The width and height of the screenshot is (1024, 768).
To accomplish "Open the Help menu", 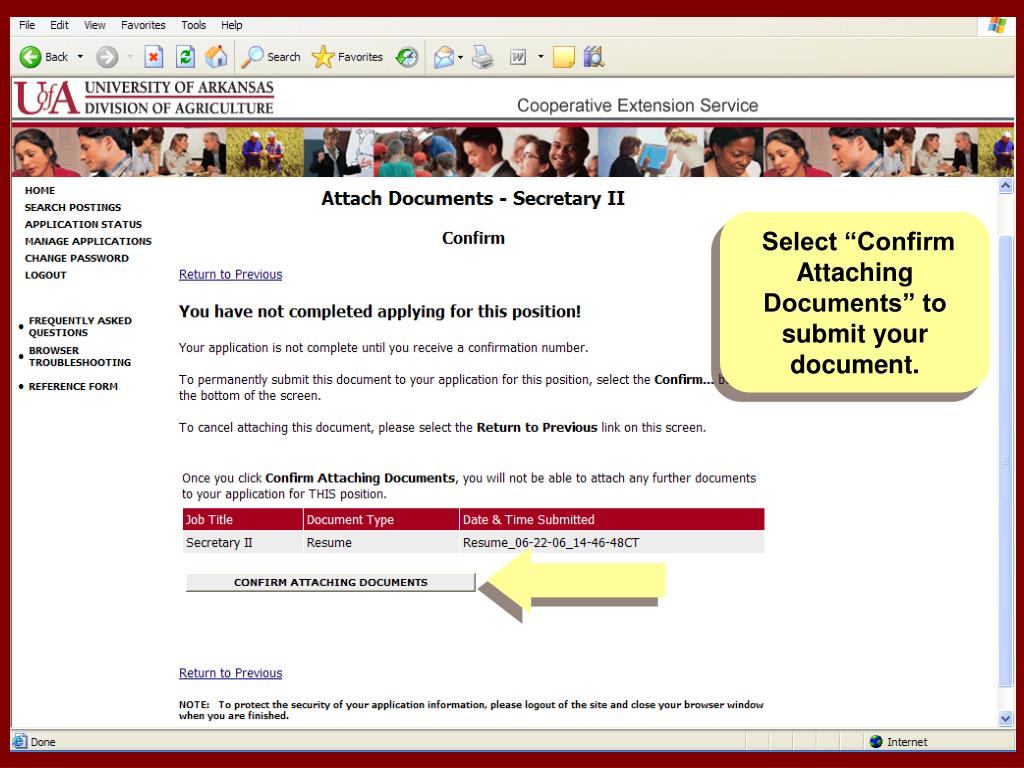I will 232,25.
